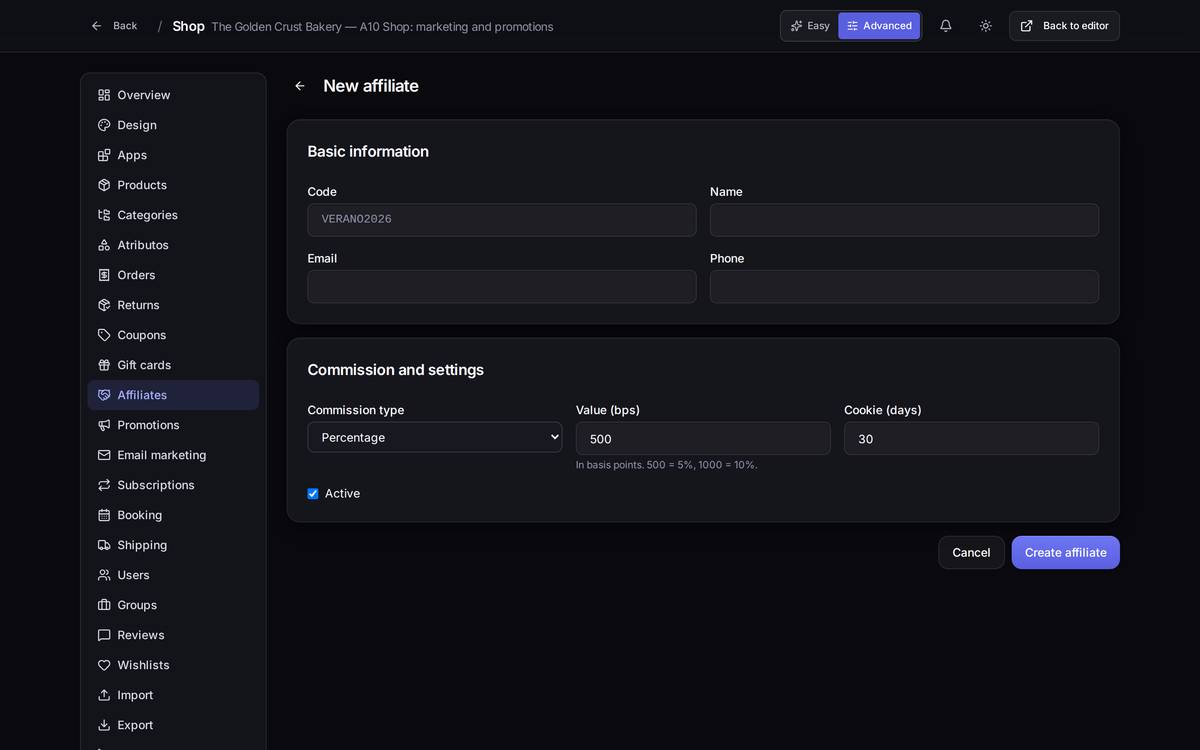
Task: Click the Cancel button
Action: coord(971,553)
